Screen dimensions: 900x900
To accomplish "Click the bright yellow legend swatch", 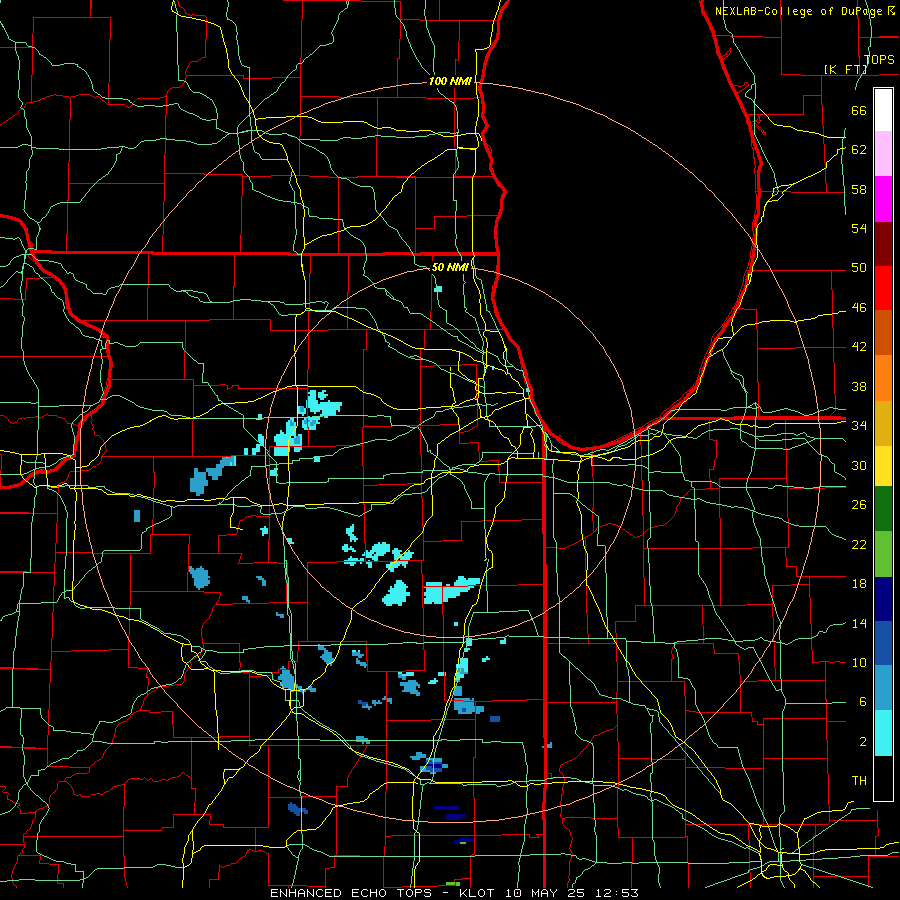I will pyautogui.click(x=883, y=466).
